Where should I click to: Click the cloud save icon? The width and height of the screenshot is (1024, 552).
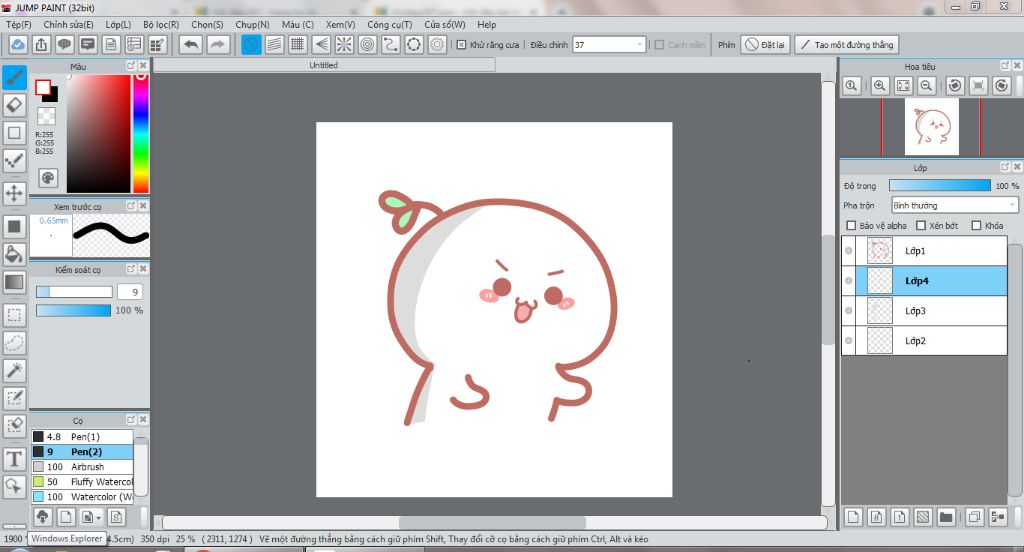(x=18, y=44)
